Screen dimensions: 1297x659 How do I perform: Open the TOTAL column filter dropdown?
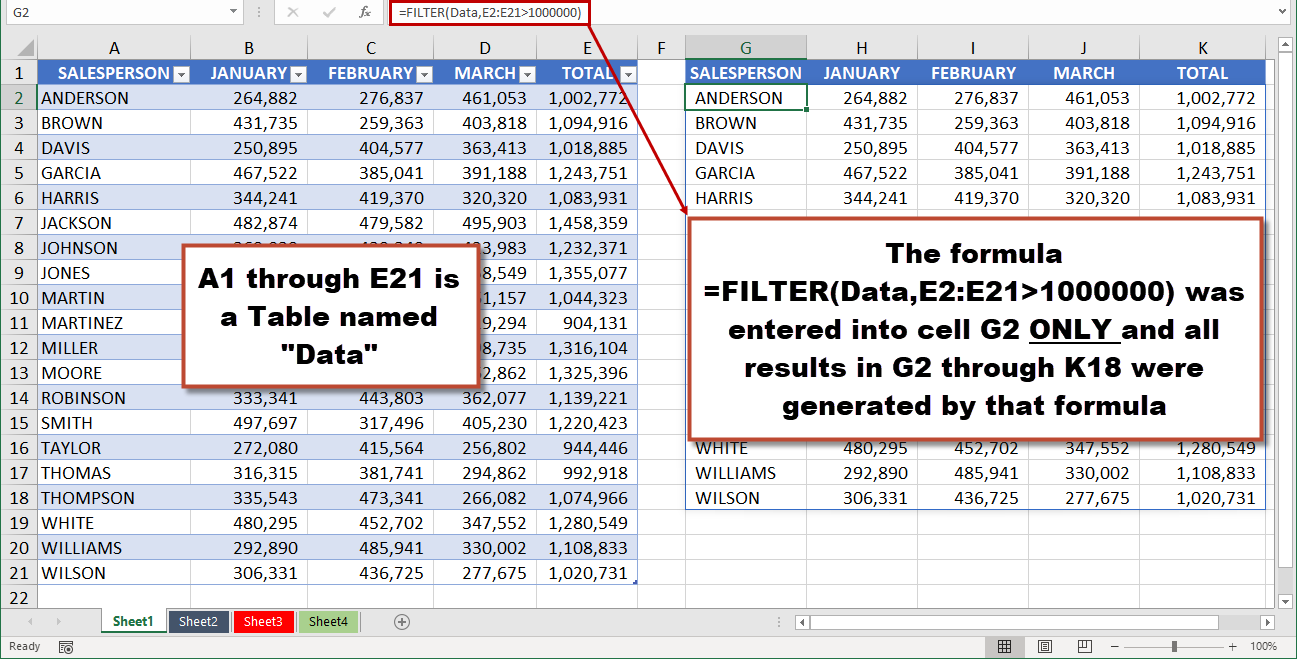627,72
